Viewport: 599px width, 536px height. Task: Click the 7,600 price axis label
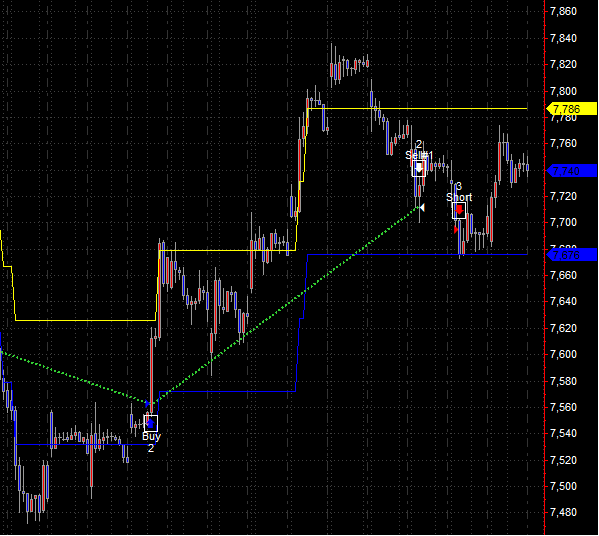coord(563,354)
